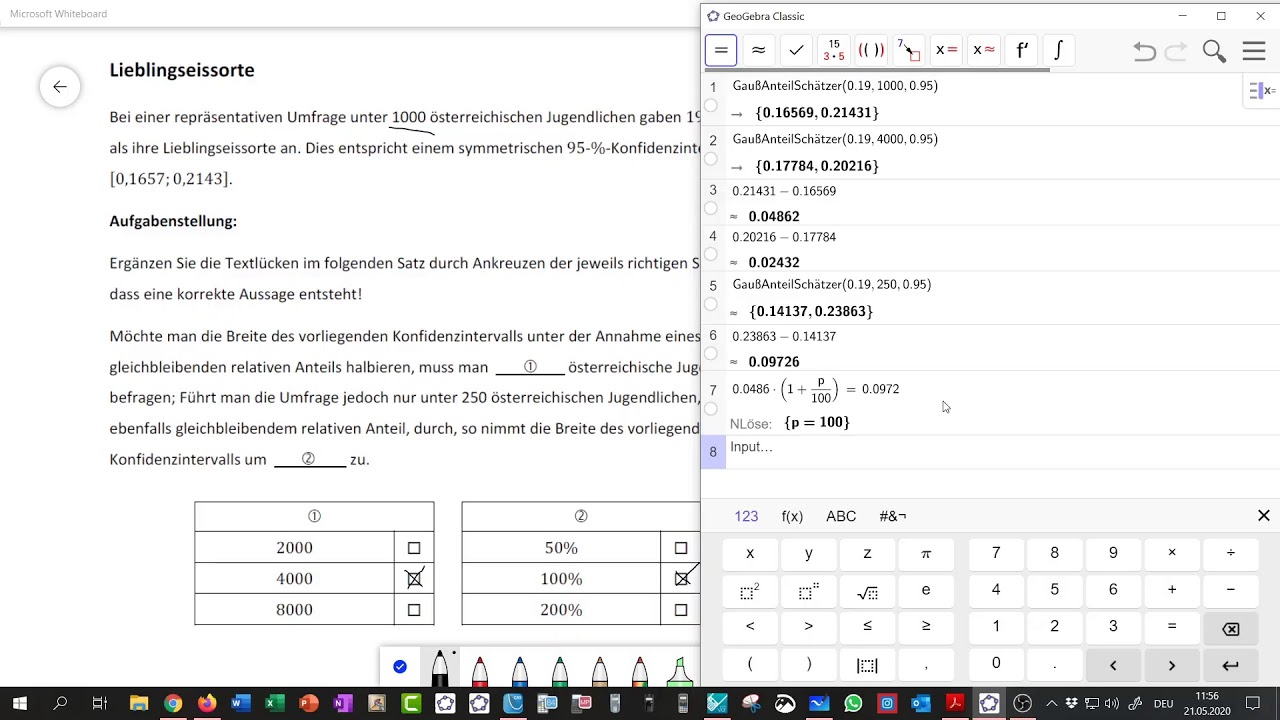Image resolution: width=1280 pixels, height=720 pixels.
Task: Select the Keep Input checkmark tool
Action: [796, 50]
